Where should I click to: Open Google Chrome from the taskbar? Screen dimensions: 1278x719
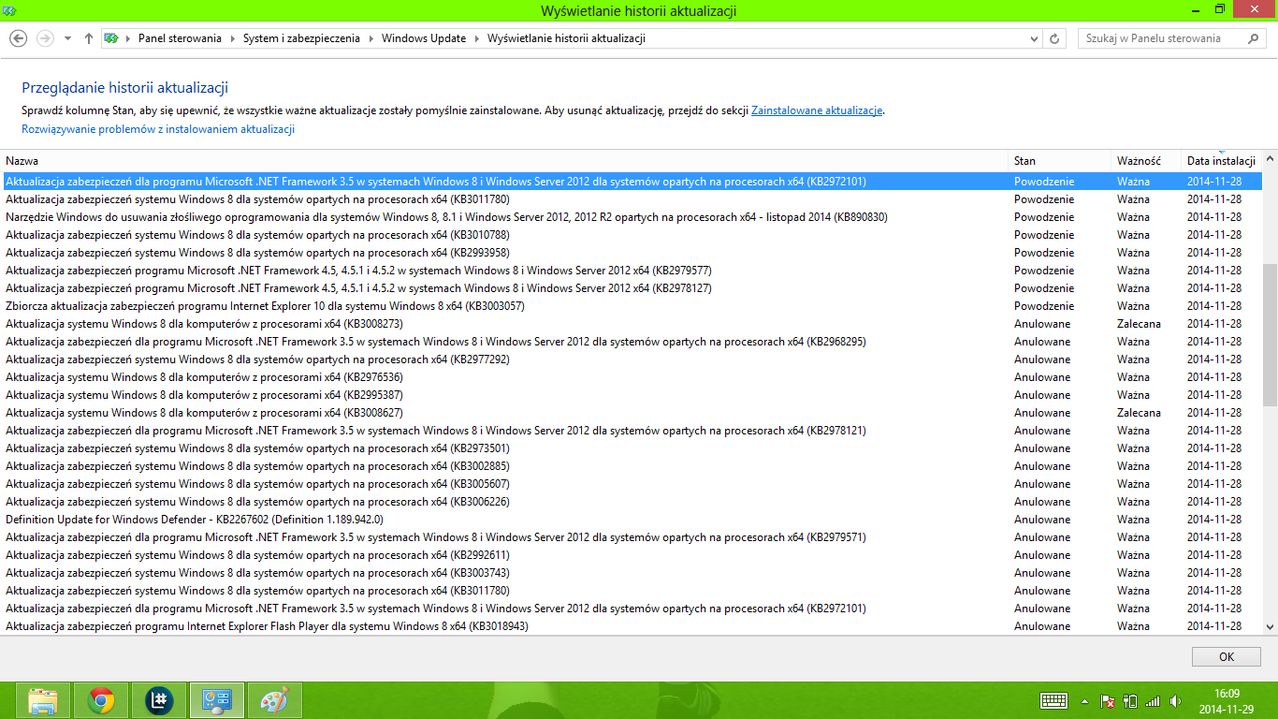100,700
